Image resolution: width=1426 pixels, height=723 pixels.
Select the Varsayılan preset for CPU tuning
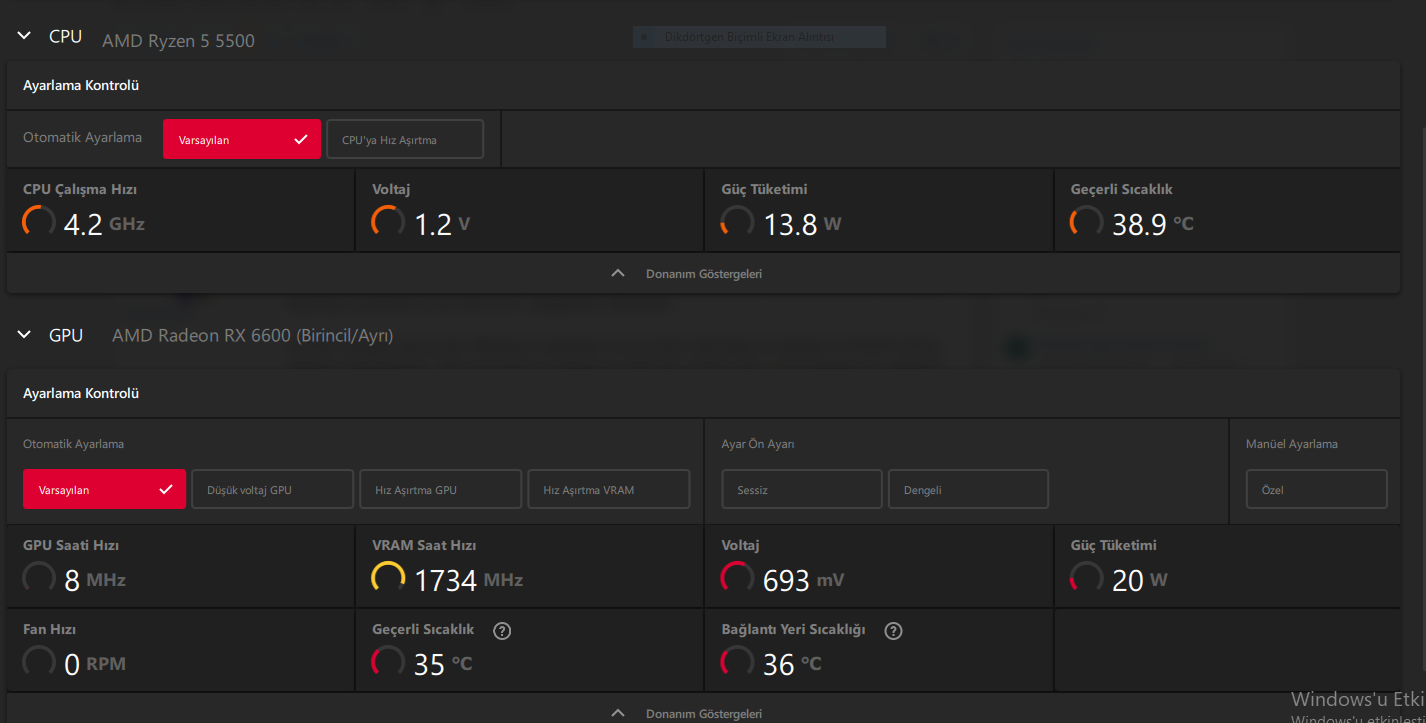(242, 140)
